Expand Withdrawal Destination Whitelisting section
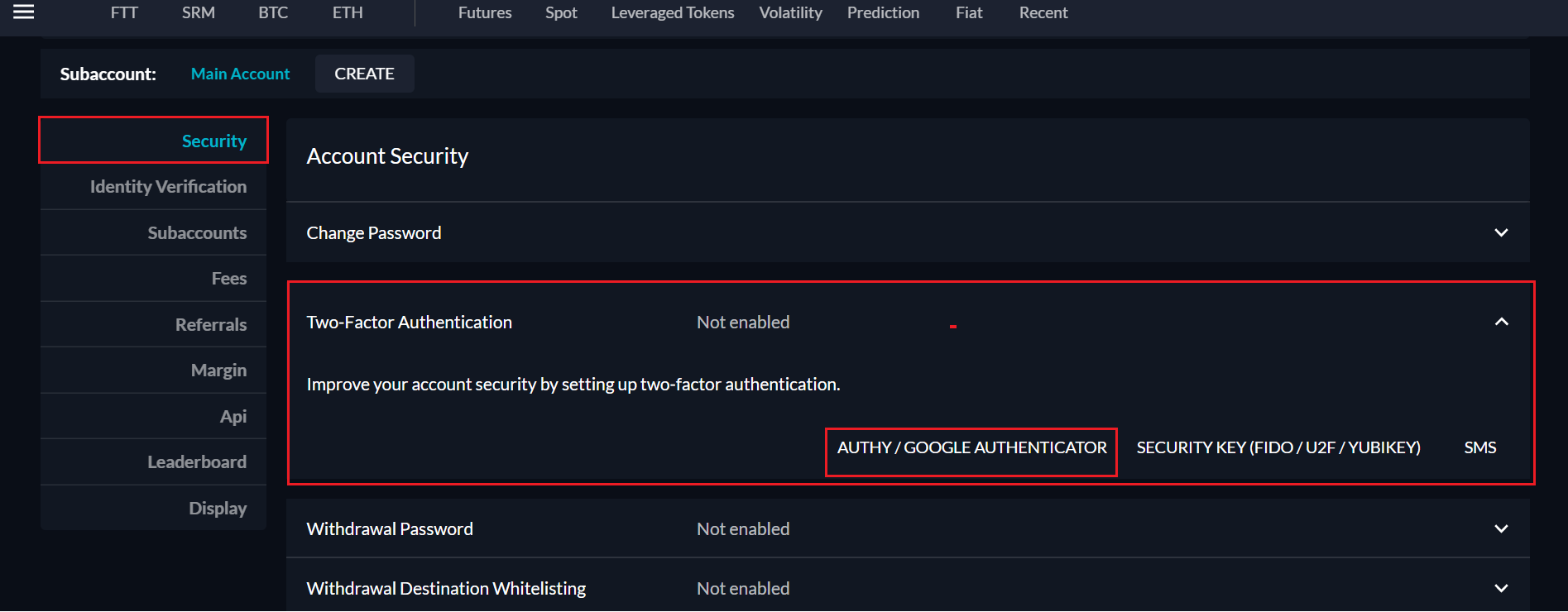Viewport: 1568px width, 612px height. [x=1501, y=588]
